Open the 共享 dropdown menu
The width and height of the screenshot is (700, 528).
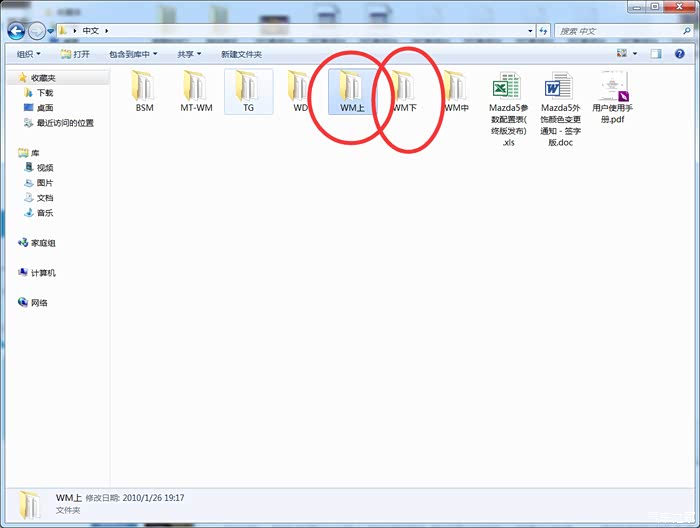(x=189, y=54)
